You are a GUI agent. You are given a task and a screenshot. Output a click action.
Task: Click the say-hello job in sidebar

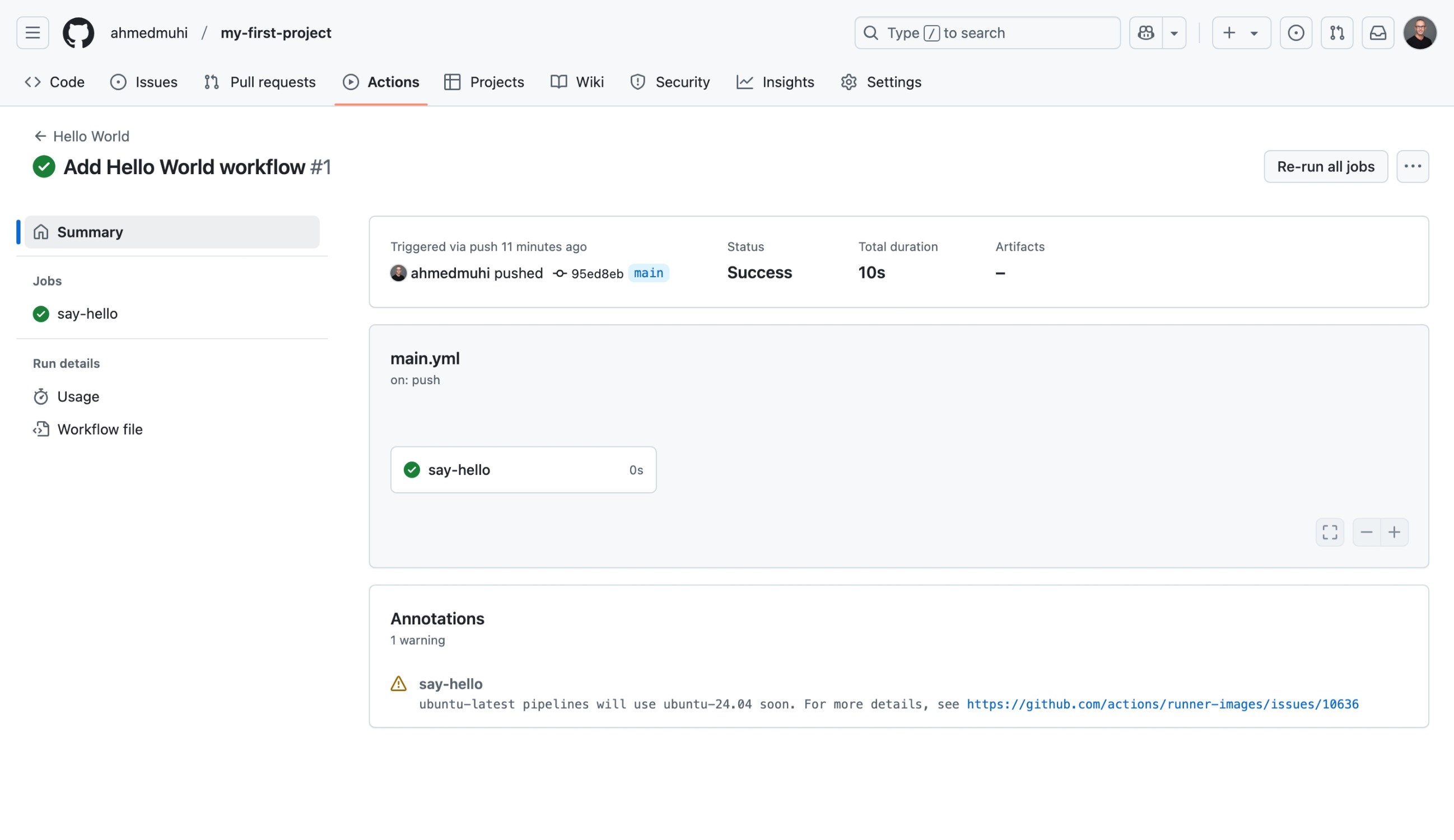coord(87,313)
